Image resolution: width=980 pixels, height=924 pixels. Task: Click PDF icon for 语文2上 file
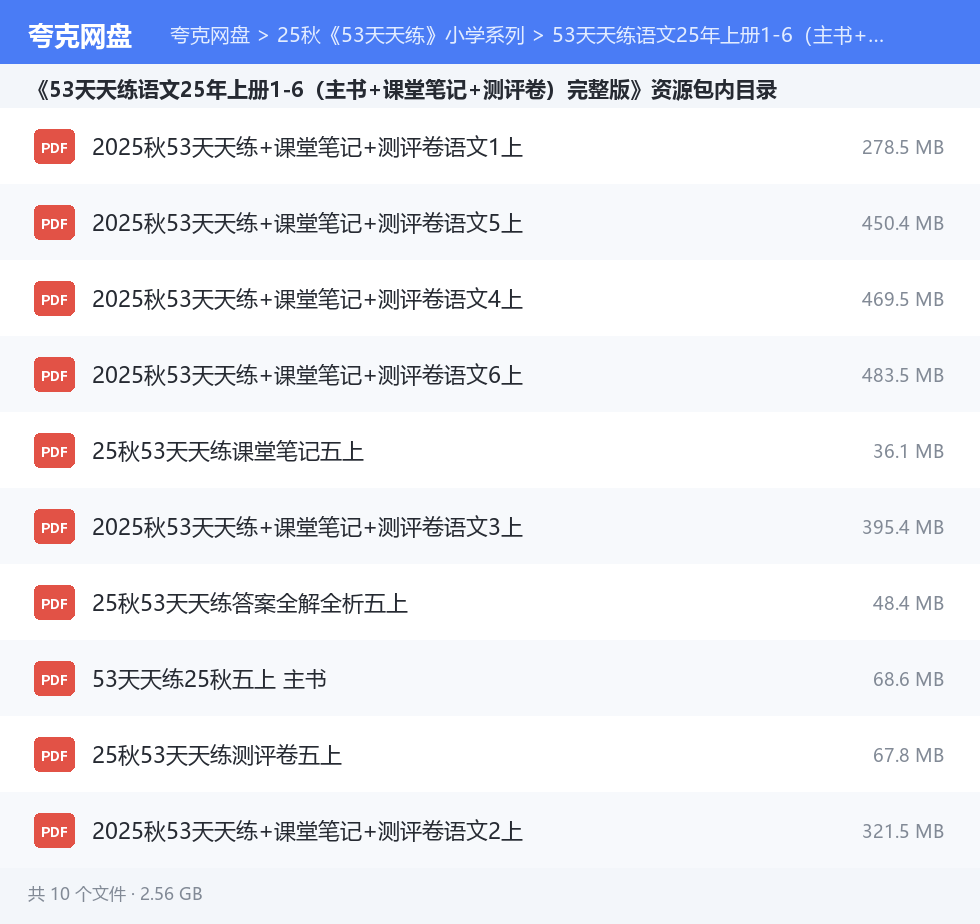coord(54,831)
